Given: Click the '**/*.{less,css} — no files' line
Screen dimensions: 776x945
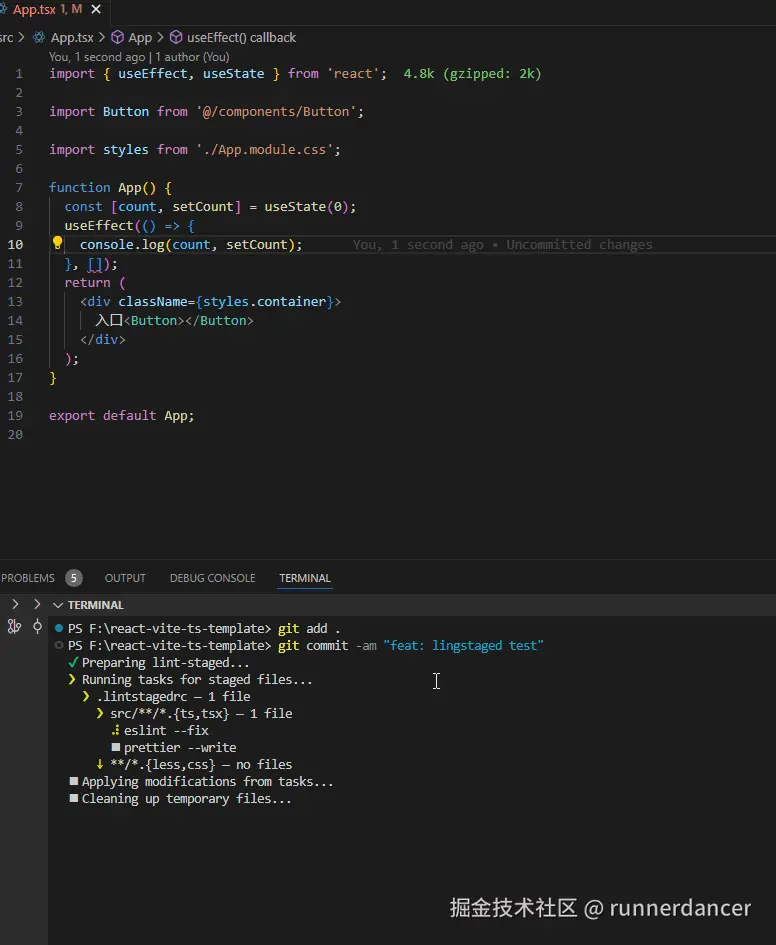Looking at the screenshot, I should [x=201, y=764].
